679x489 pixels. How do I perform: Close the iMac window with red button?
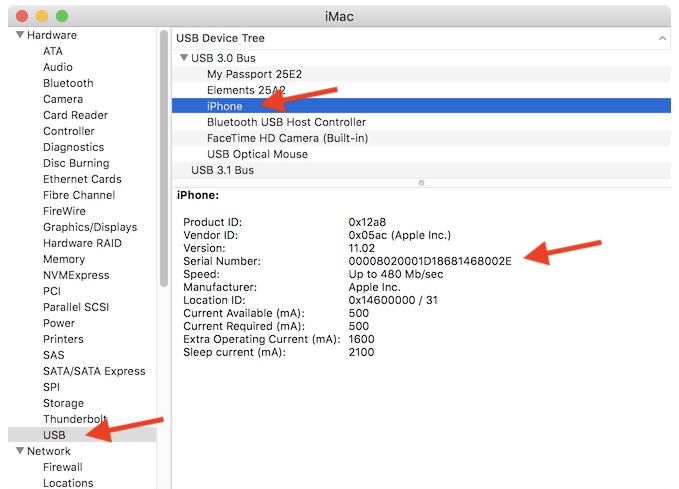[x=22, y=16]
